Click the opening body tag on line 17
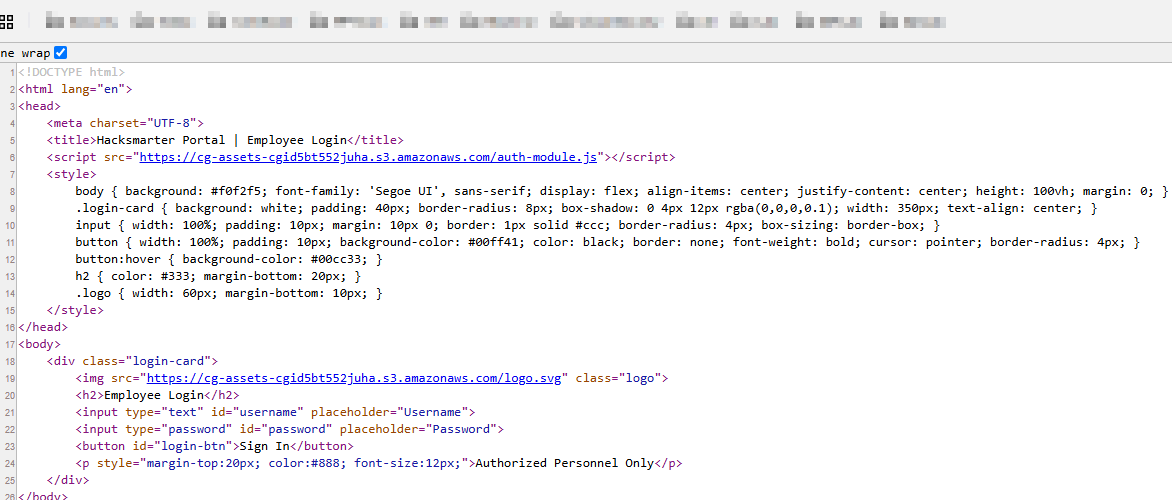The image size is (1172, 500). (40, 345)
